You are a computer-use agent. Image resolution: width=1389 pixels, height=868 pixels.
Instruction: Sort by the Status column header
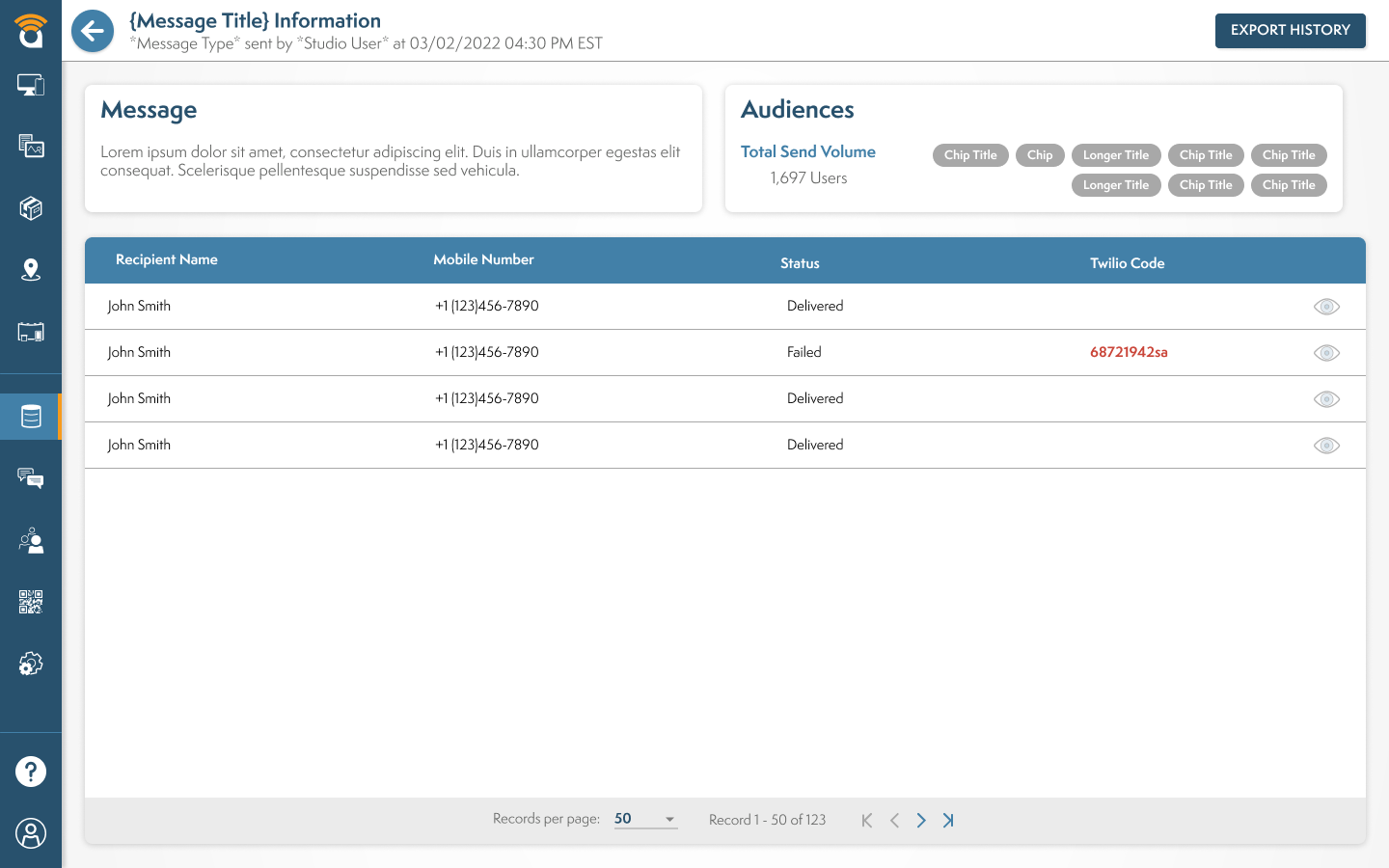coord(800,263)
